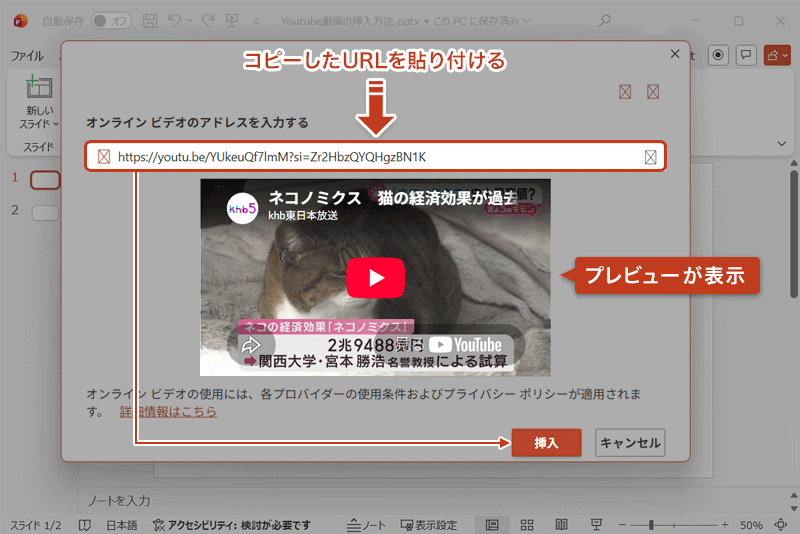Fit slide to window icon
Image resolution: width=800 pixels, height=534 pixels.
(781, 525)
